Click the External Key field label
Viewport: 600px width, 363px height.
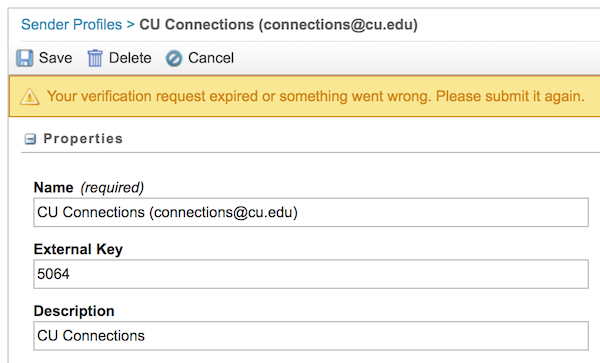point(78,249)
